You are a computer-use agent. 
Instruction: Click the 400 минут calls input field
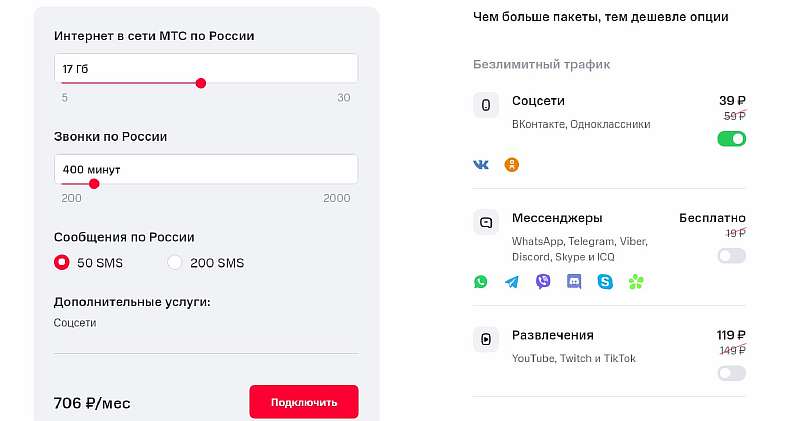click(206, 169)
